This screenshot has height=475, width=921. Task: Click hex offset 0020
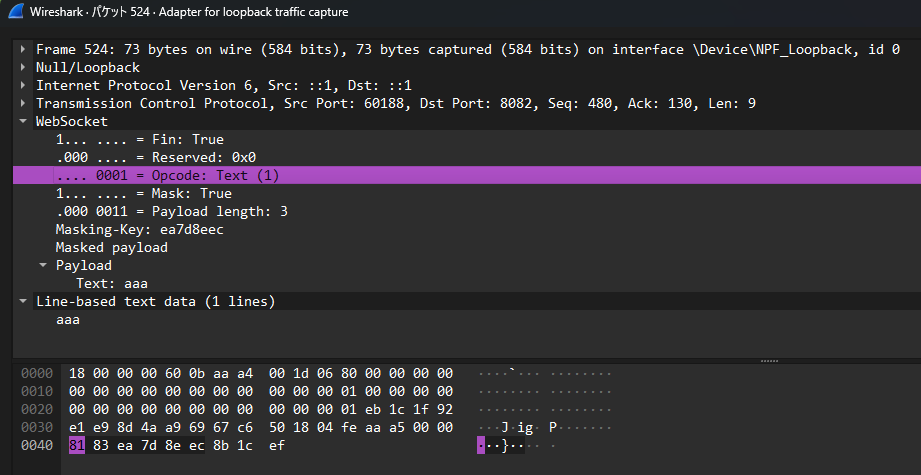pyautogui.click(x=37, y=409)
